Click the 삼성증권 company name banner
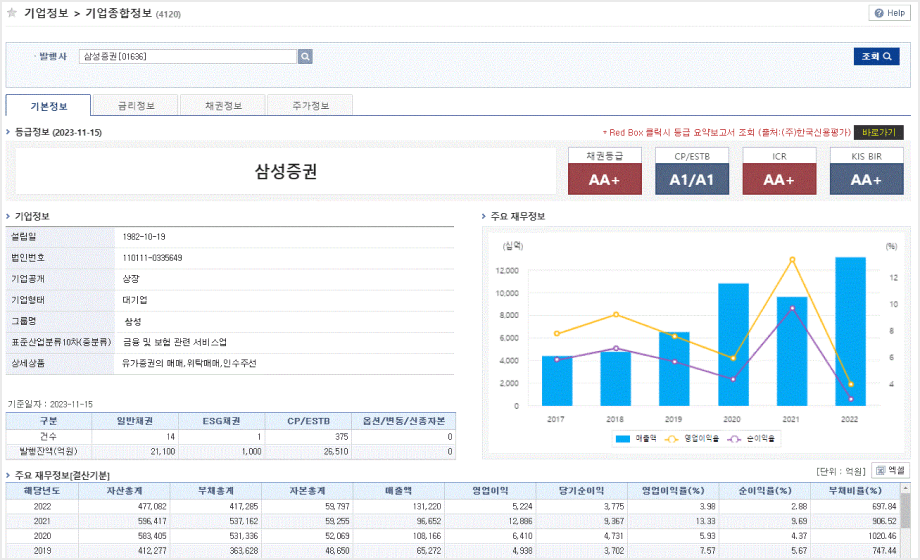 [x=286, y=171]
